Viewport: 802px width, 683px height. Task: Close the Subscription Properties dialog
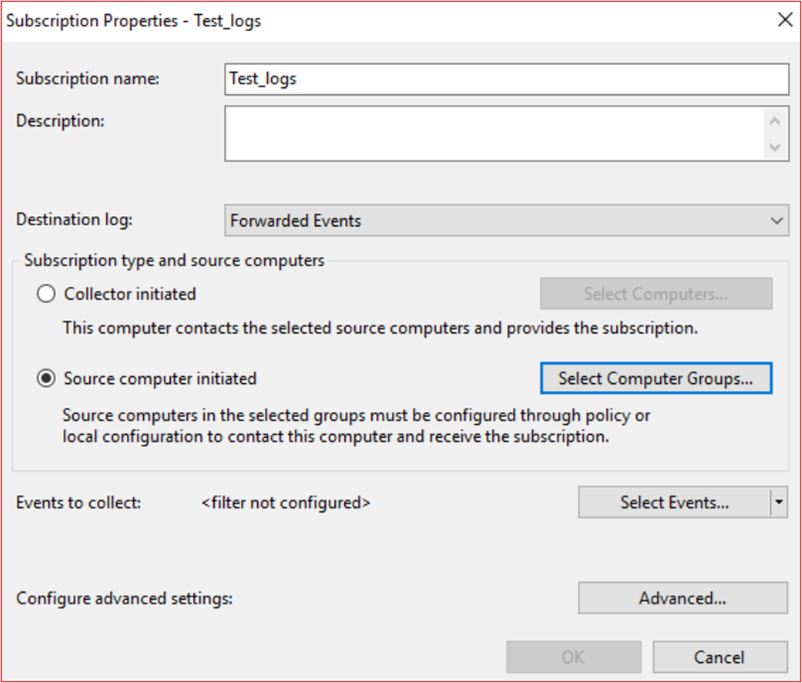(x=785, y=20)
